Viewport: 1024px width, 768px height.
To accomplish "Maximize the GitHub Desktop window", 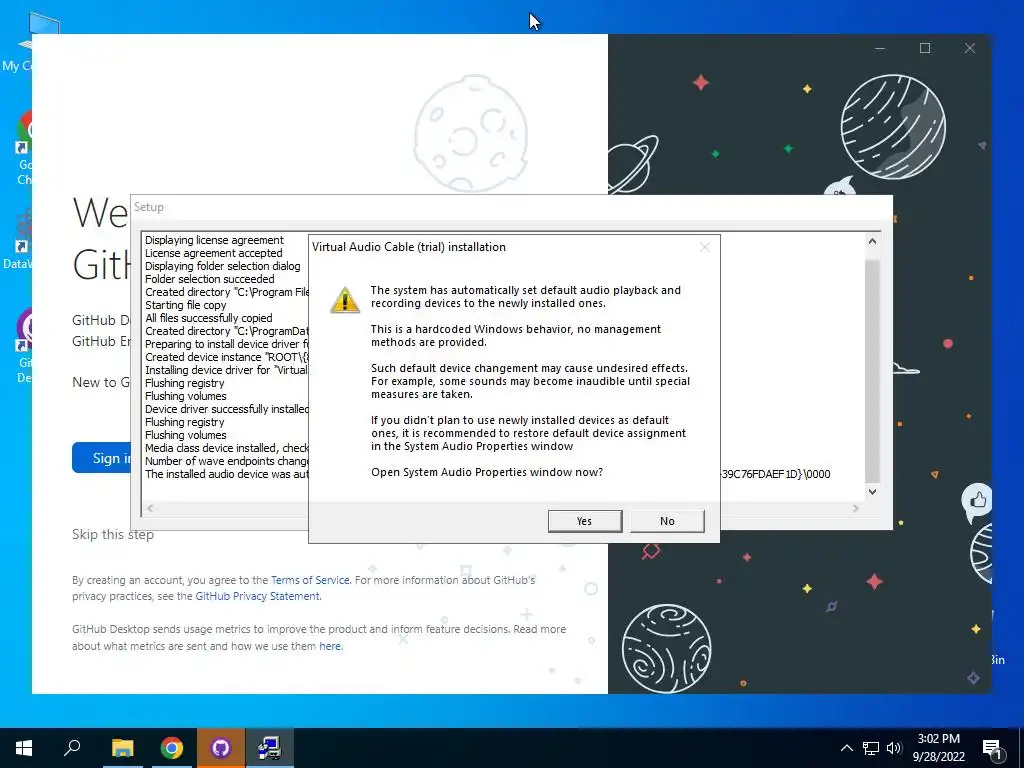I will (x=925, y=48).
